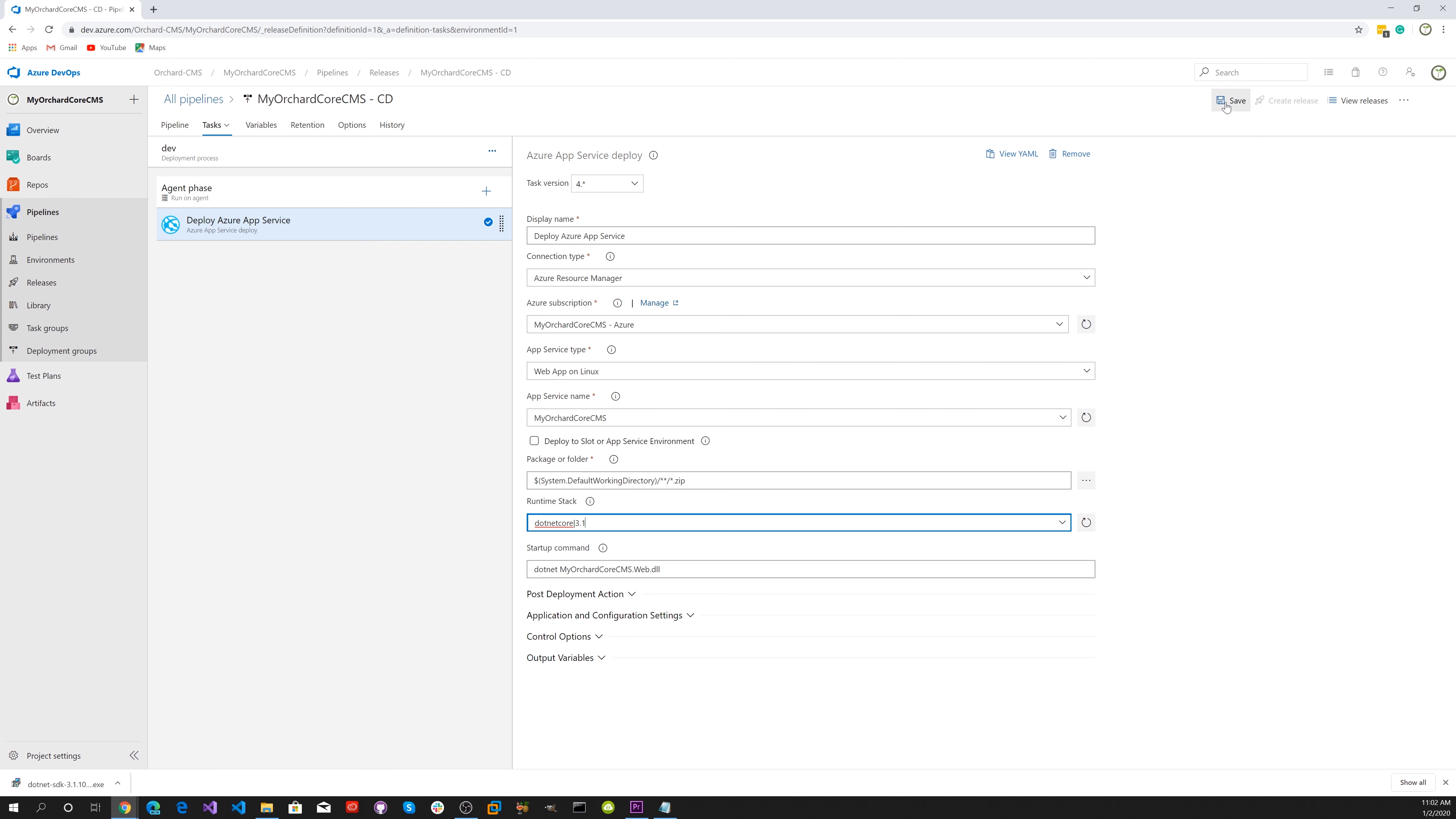Click the Azure DevOps logo icon
The height and width of the screenshot is (819, 1456).
[x=14, y=72]
